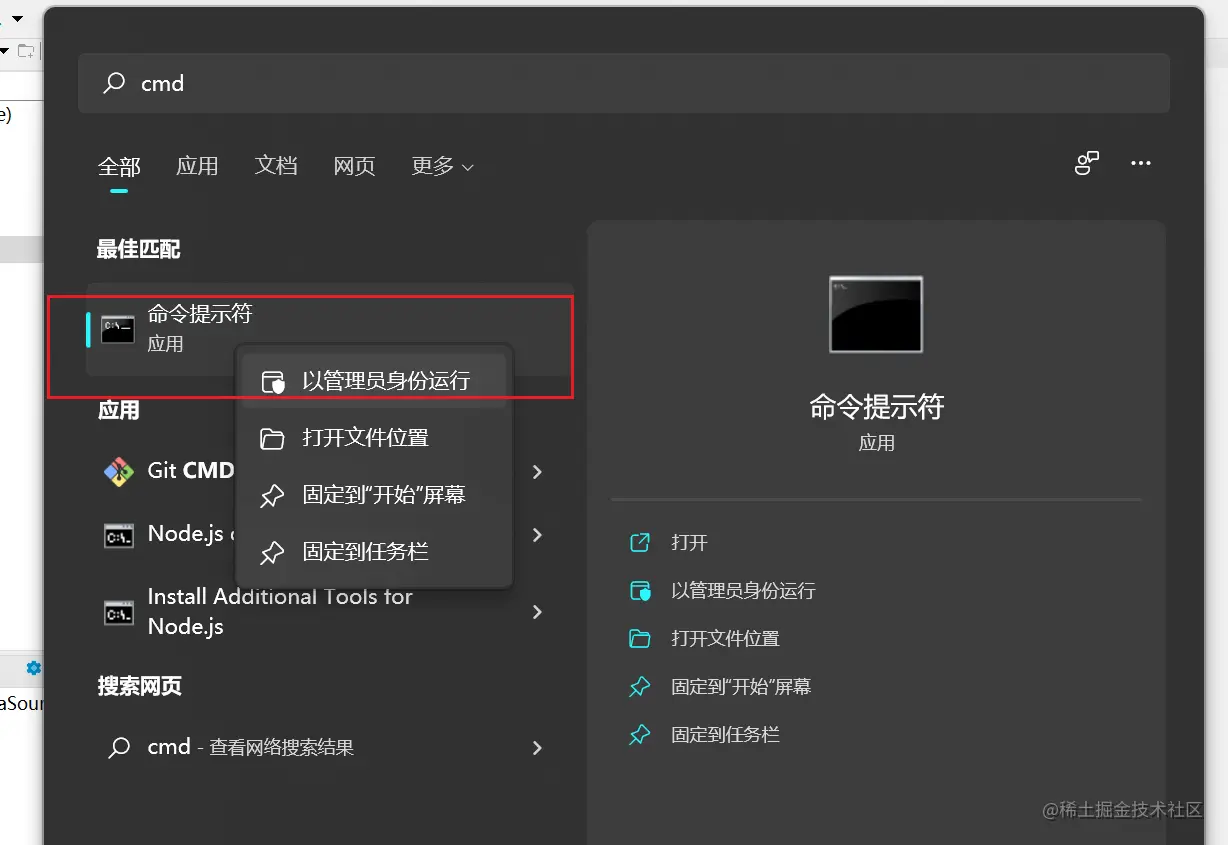Switch to the 文档 tab
The image size is (1228, 845).
[276, 166]
